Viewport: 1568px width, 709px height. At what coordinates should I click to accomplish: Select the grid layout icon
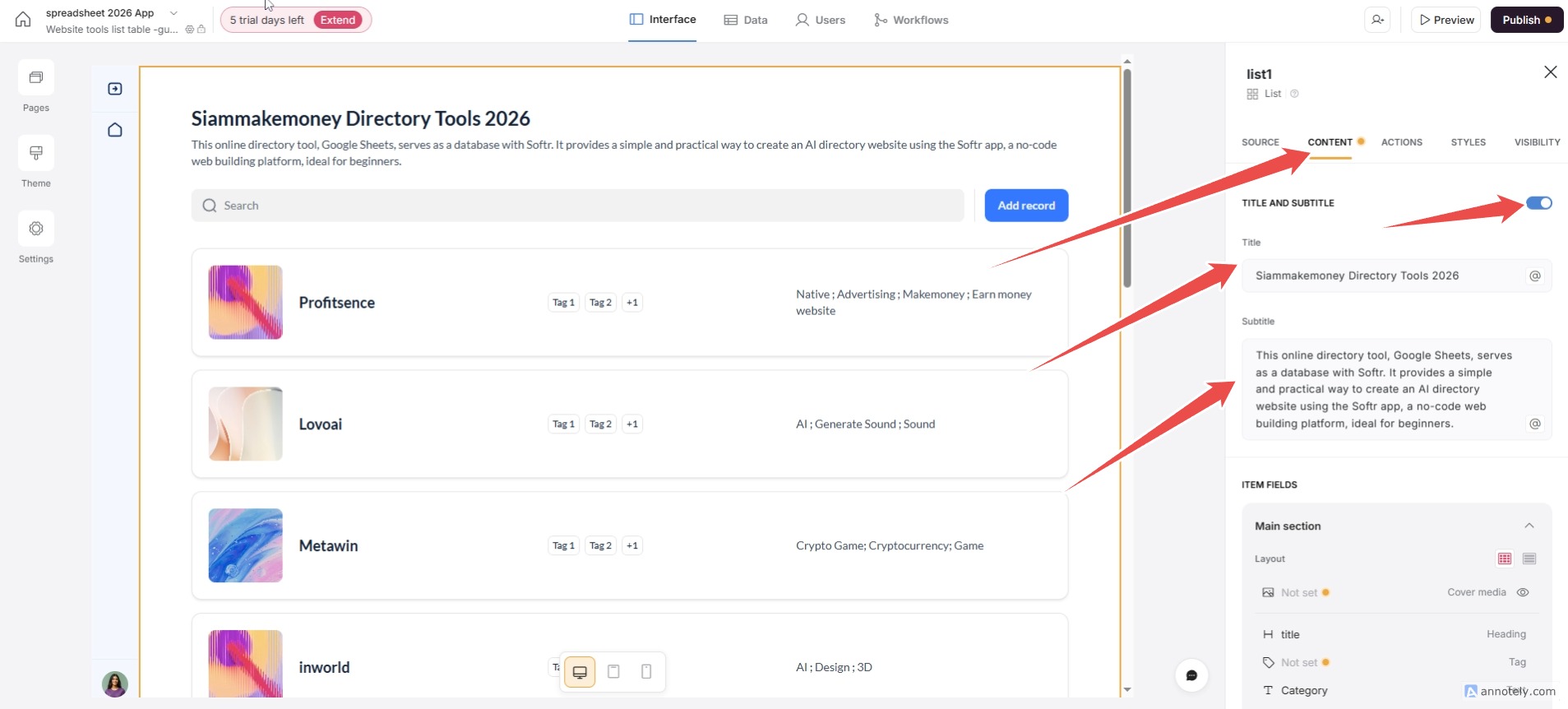[1505, 559]
